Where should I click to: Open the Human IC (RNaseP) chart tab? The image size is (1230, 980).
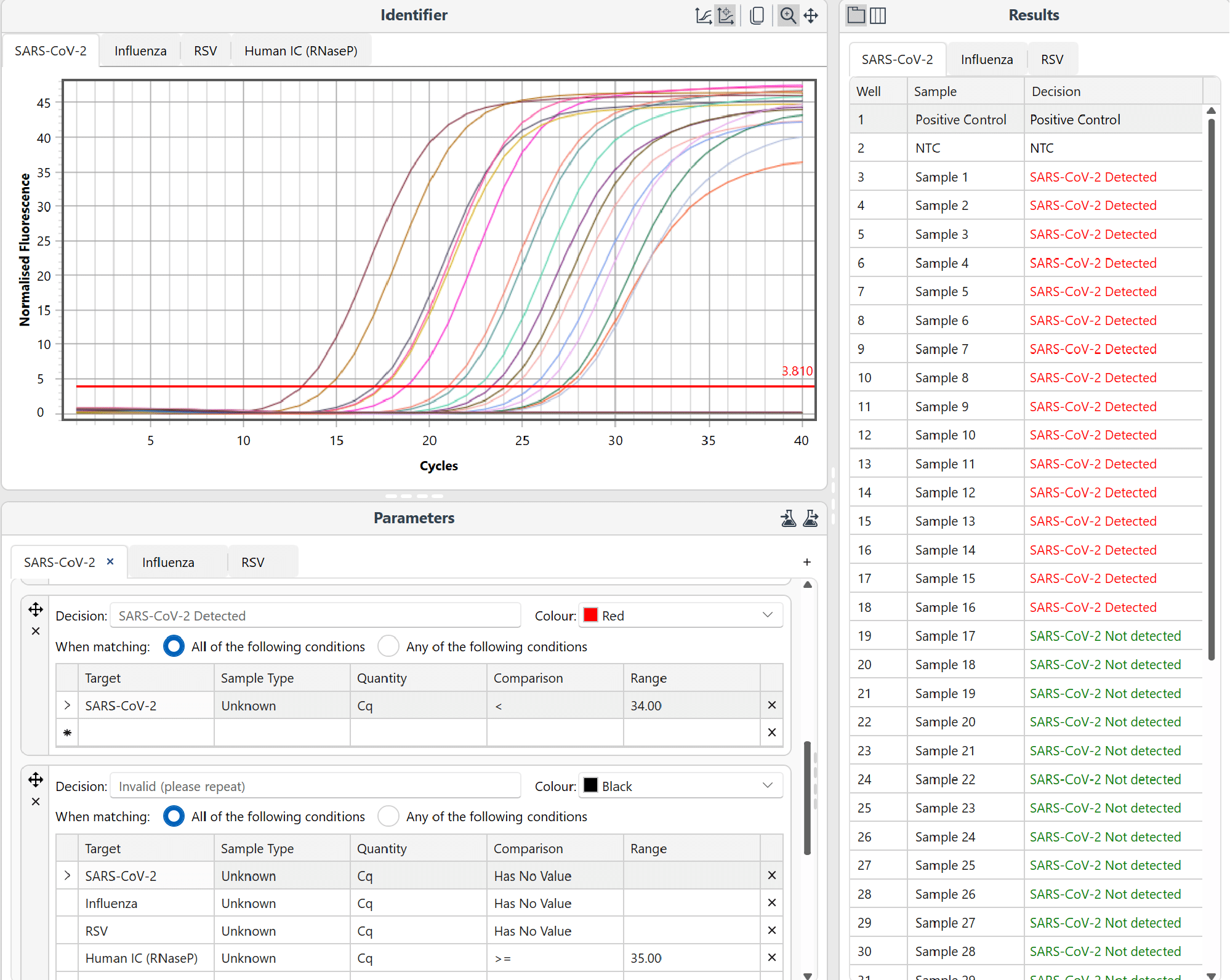[300, 51]
